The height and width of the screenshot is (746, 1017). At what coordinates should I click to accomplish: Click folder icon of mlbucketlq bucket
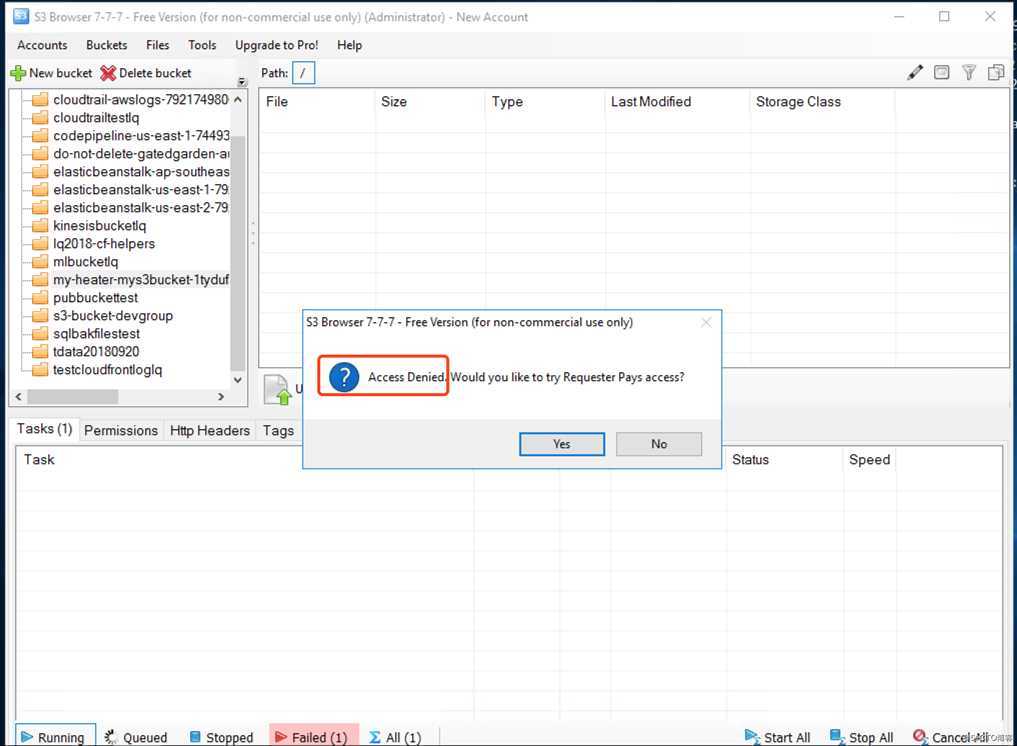click(x=40, y=261)
